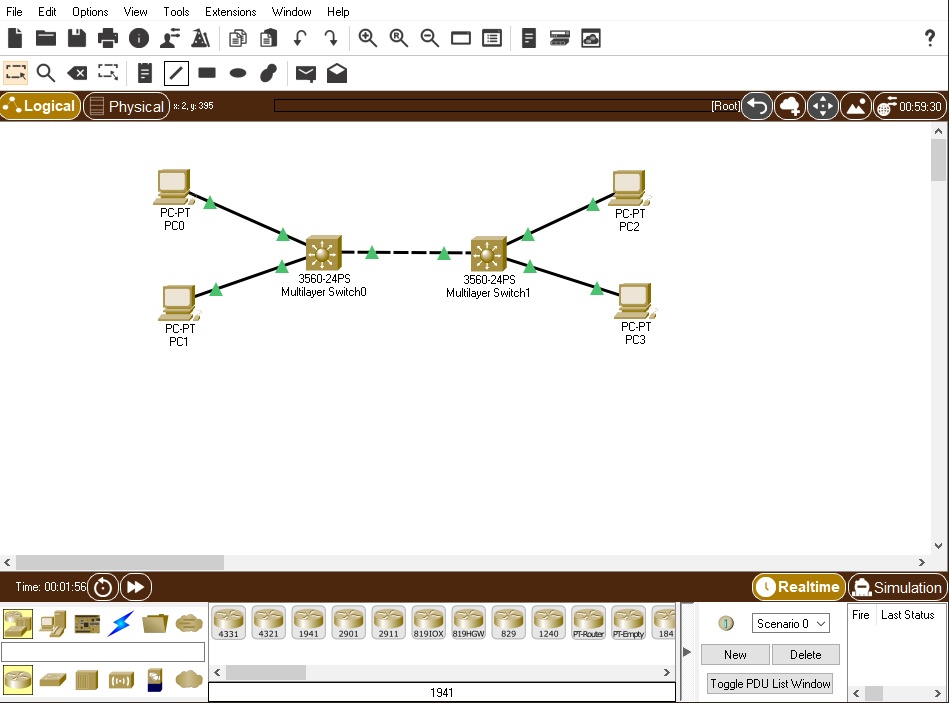Open the Extensions menu
Screen dimensions: 949x703
[230, 11]
